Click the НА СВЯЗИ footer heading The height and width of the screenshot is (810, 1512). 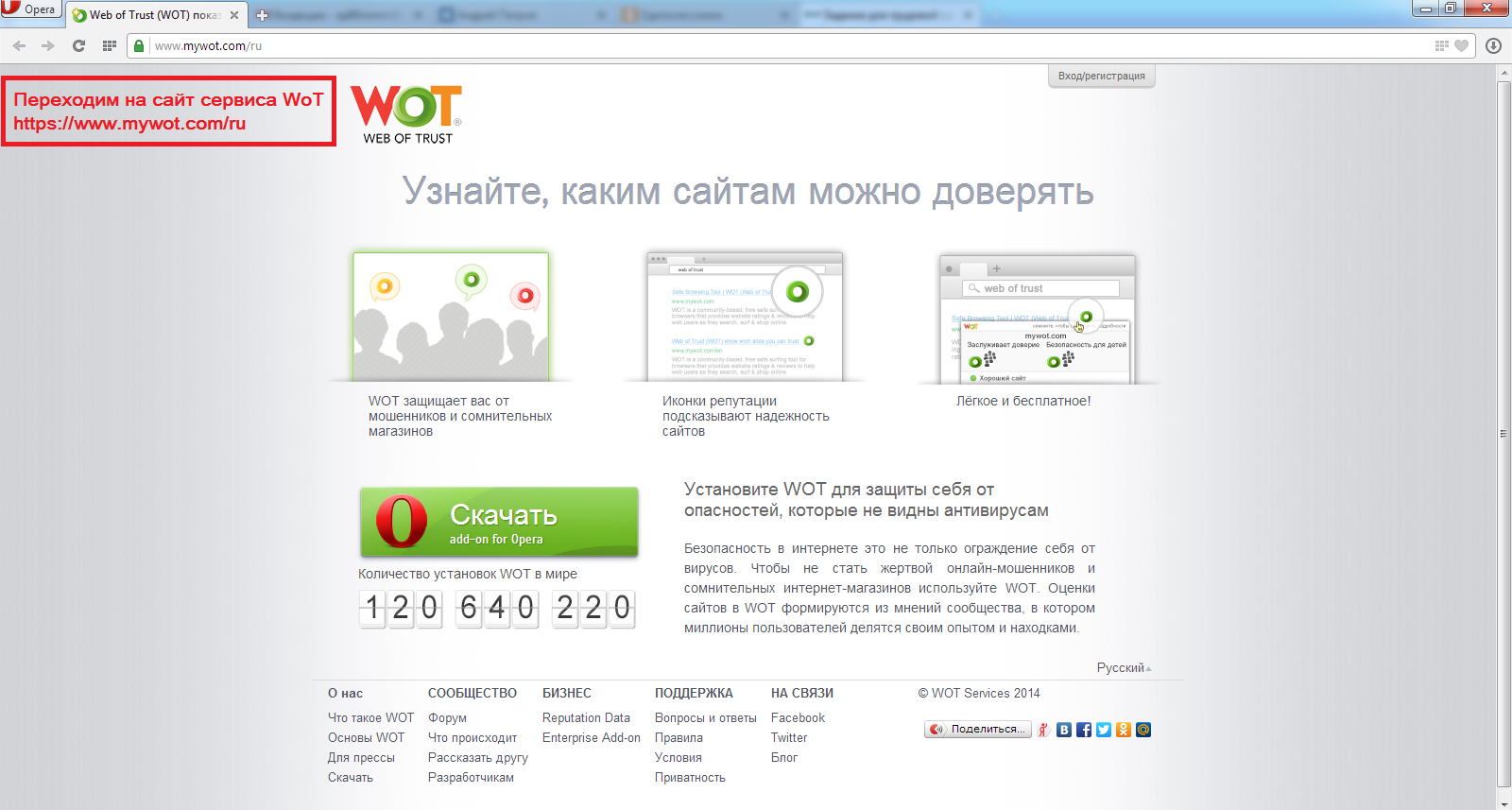pos(802,693)
